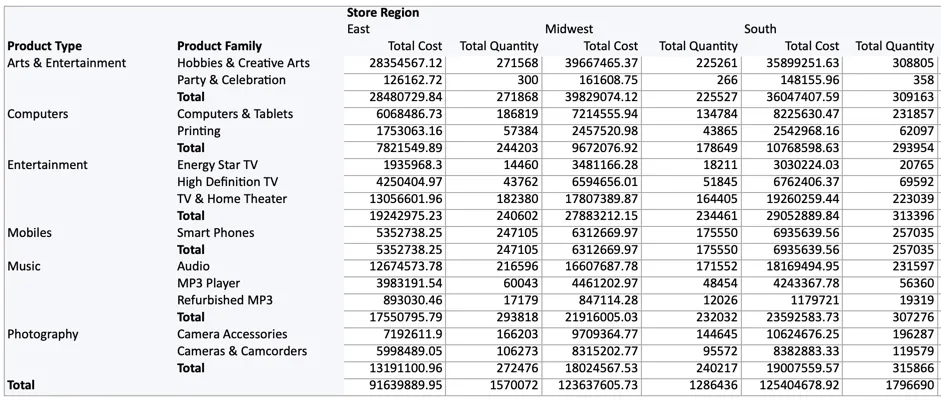Select the MP3 Player family

pos(208,283)
